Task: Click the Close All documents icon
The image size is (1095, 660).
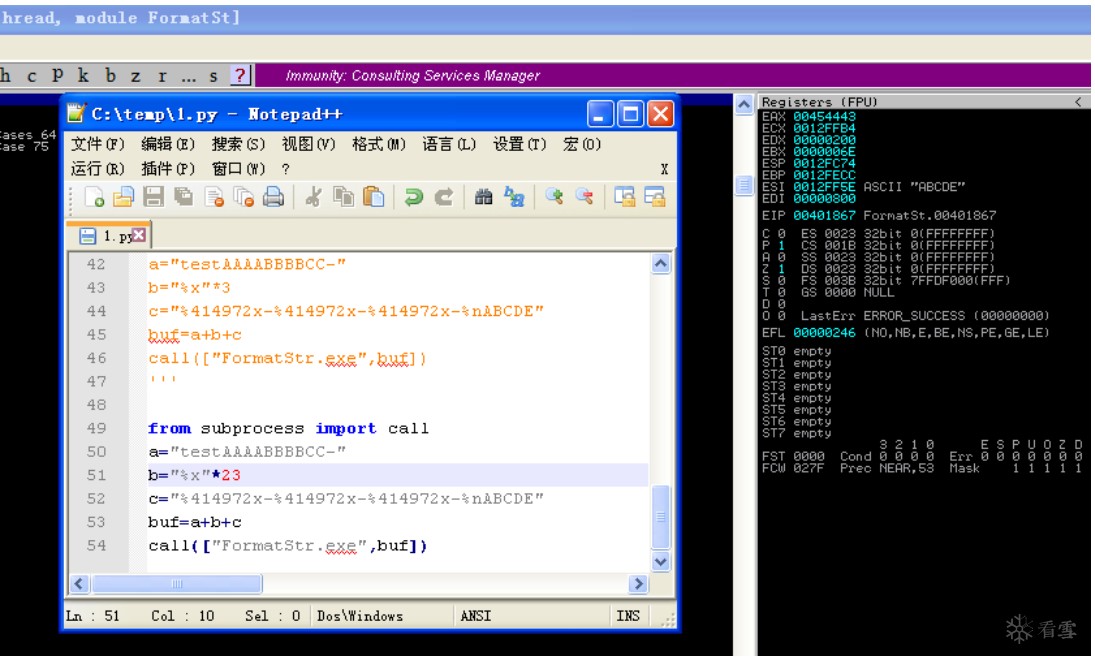Action: tap(244, 198)
